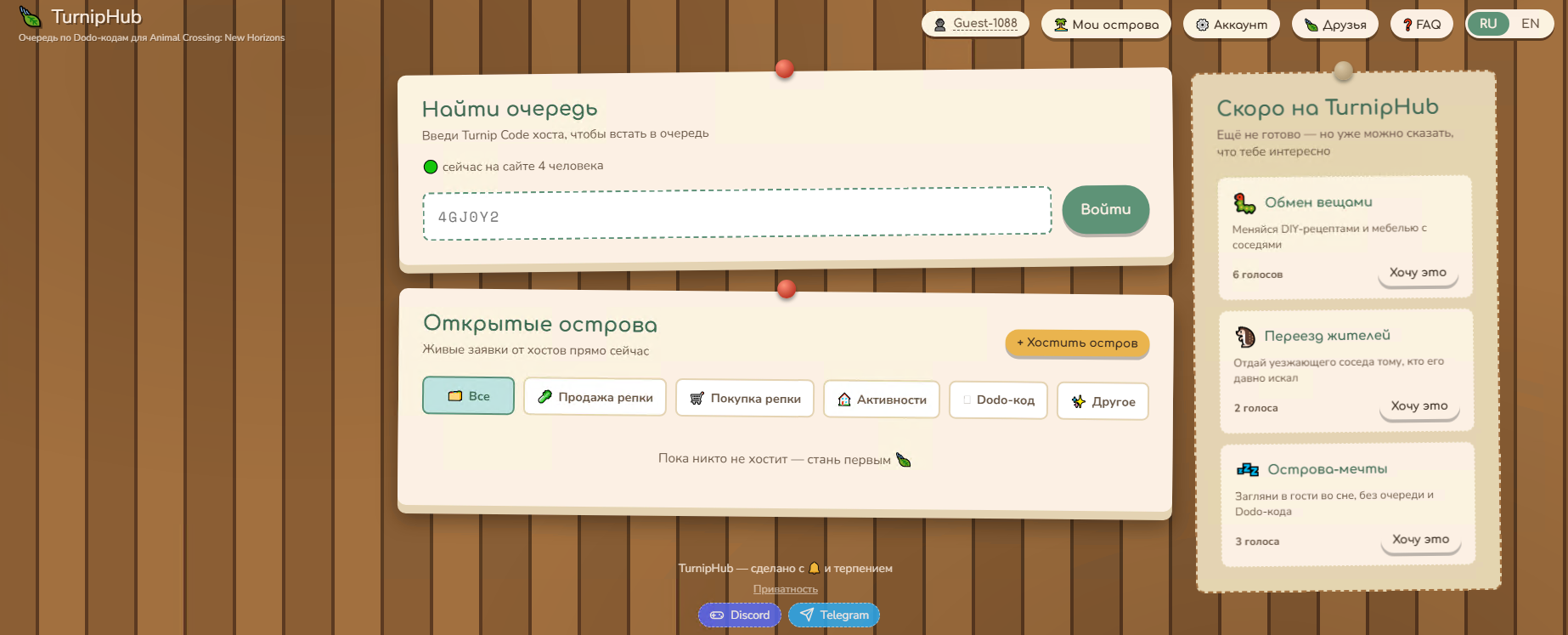
Task: Click the 'Переезд жителей' card title
Action: [1327, 336]
